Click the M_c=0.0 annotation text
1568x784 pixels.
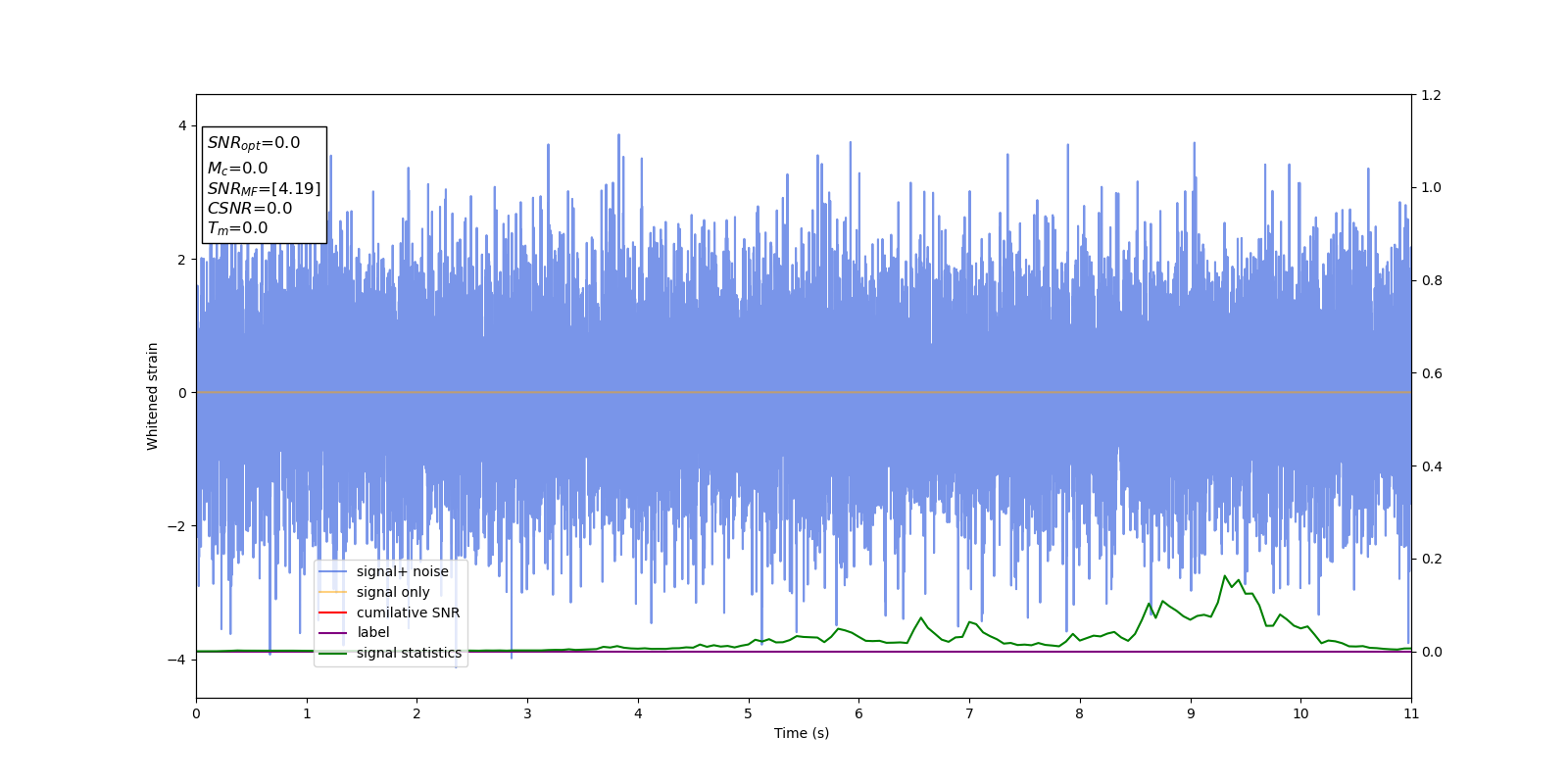pos(237,169)
